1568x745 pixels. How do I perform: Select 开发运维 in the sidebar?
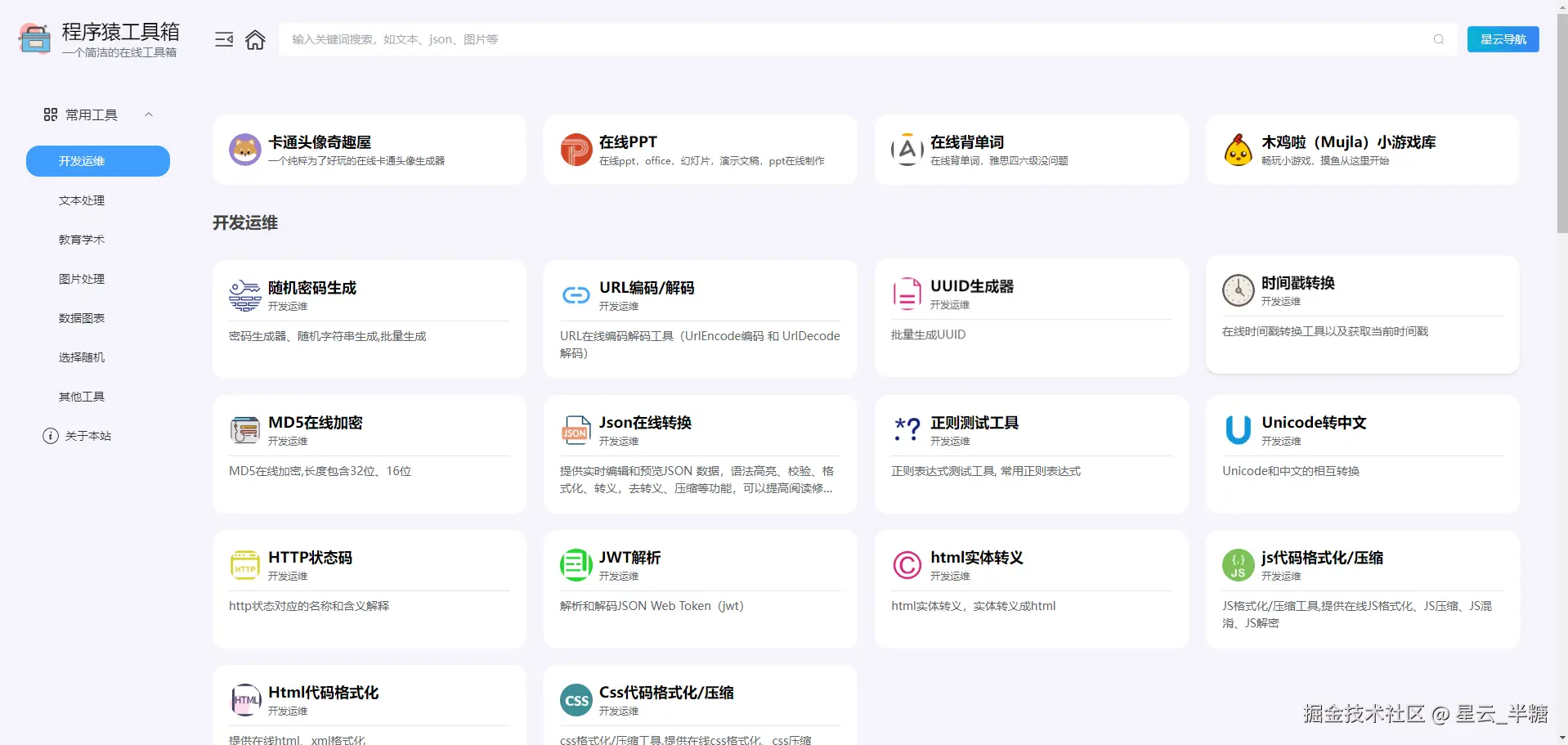pyautogui.click(x=98, y=161)
